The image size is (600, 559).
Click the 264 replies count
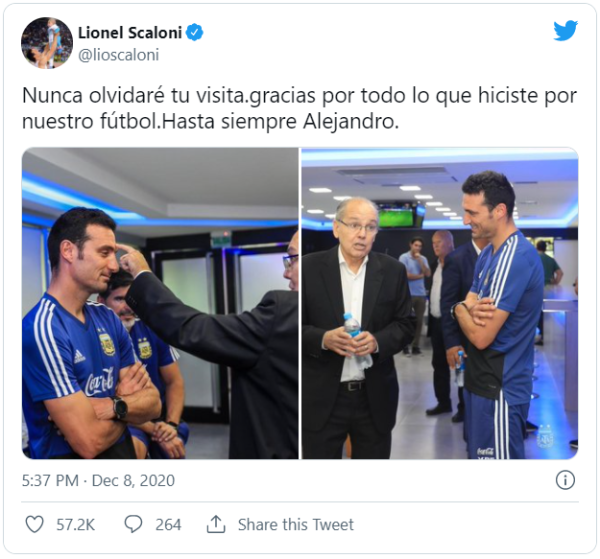(168, 525)
